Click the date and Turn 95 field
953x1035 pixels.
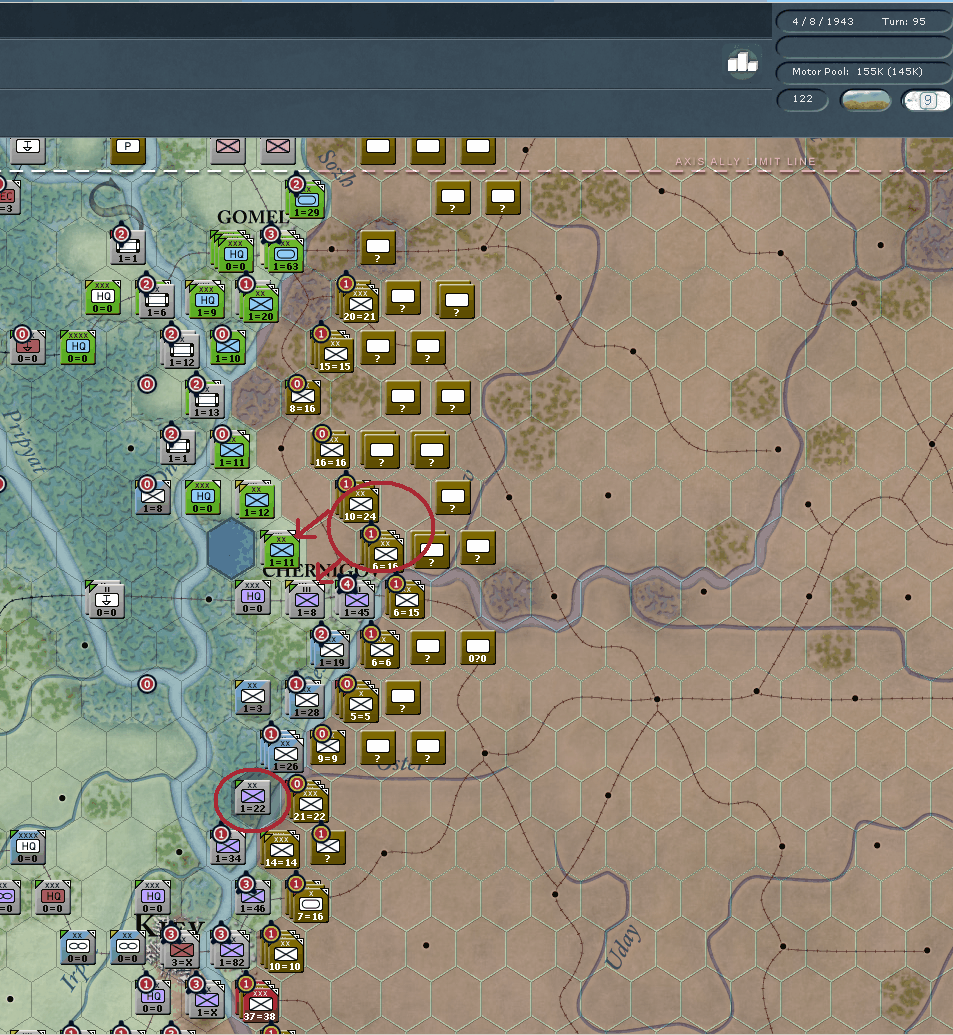(x=862, y=21)
